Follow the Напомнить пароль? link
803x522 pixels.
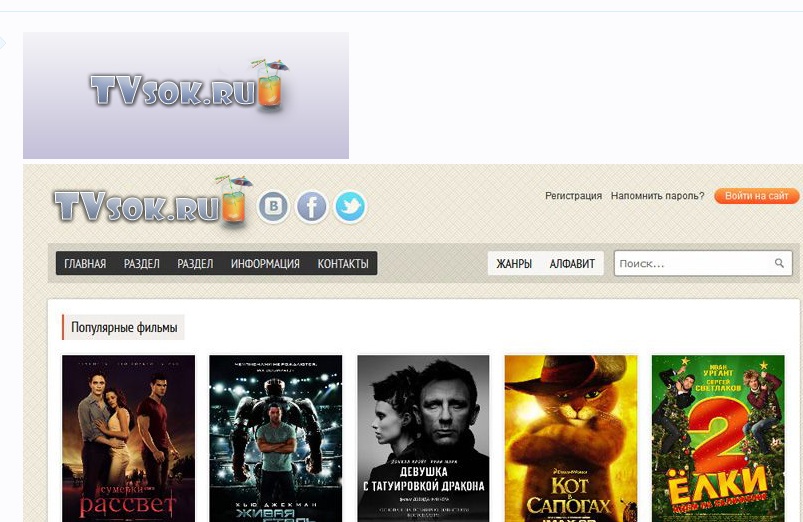(658, 196)
